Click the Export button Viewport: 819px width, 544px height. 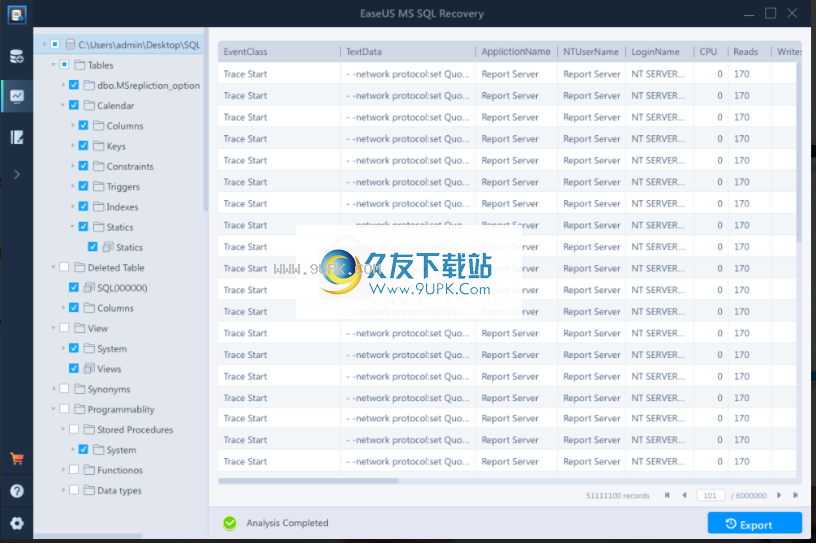tap(755, 524)
